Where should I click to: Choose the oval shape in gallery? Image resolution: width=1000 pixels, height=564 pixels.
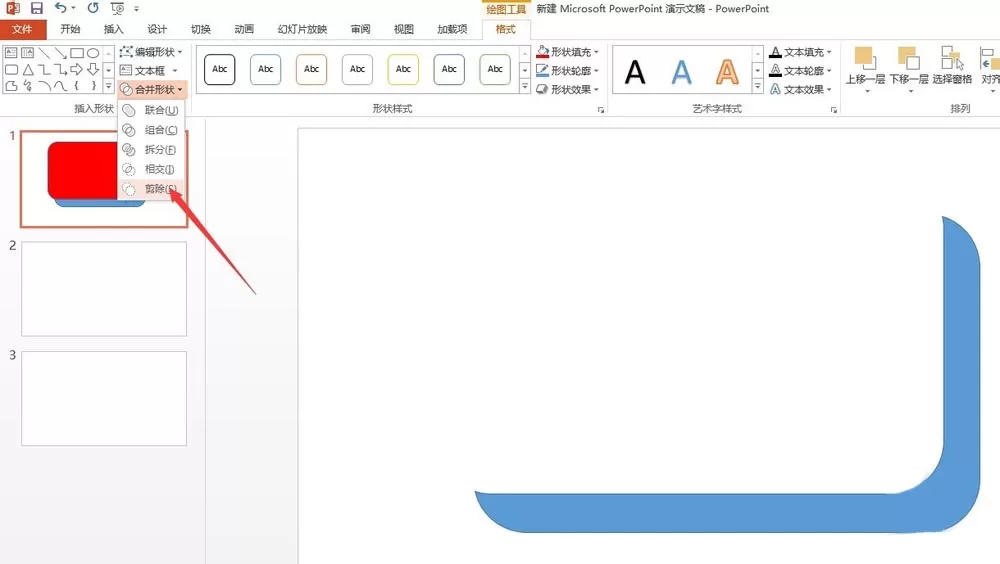93,53
